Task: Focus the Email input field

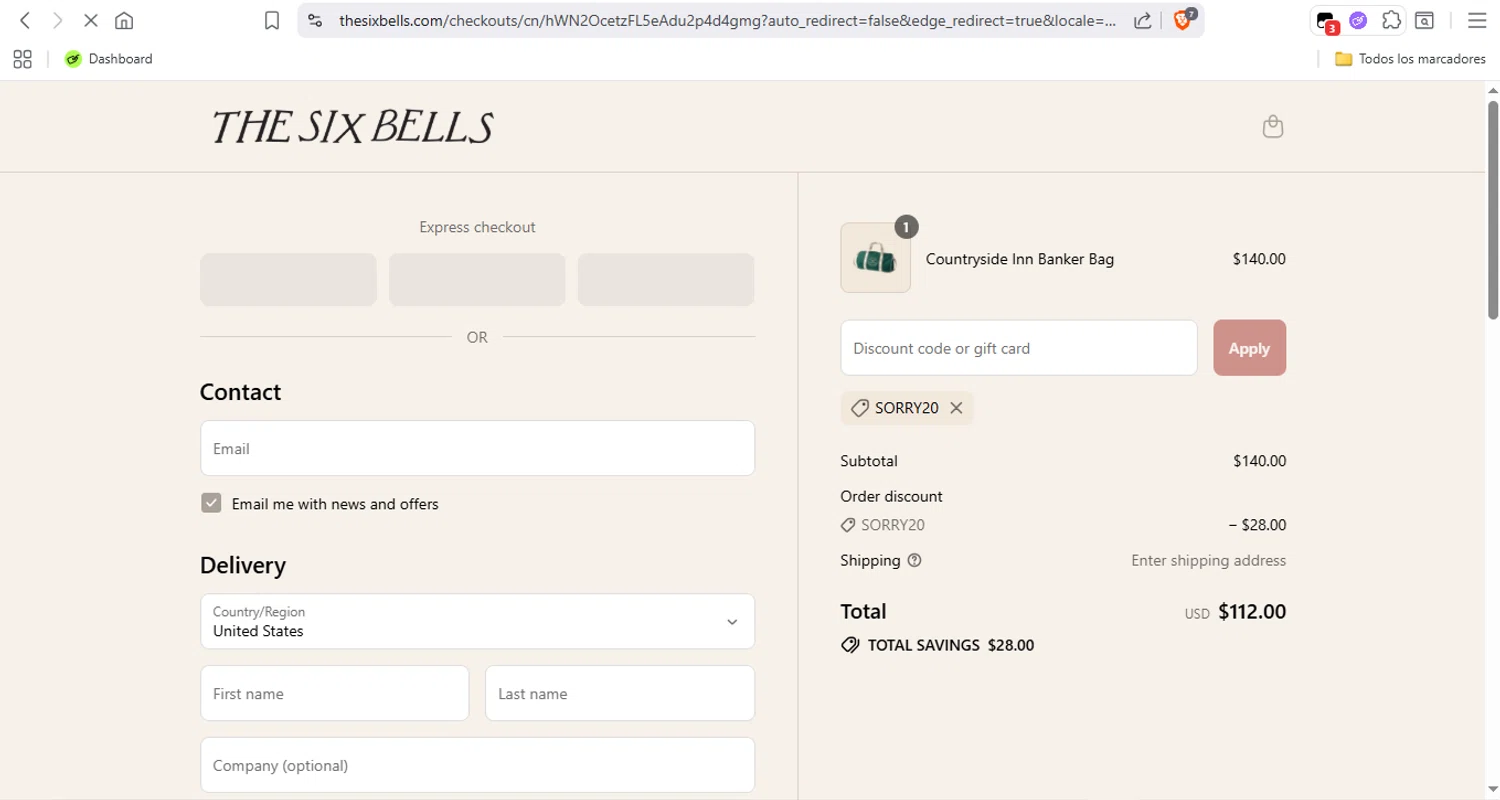Action: (477, 448)
